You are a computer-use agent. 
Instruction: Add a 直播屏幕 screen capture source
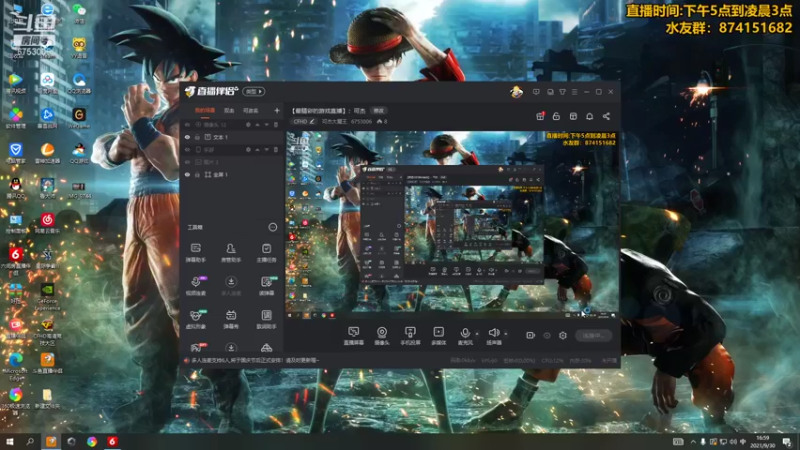(x=353, y=336)
